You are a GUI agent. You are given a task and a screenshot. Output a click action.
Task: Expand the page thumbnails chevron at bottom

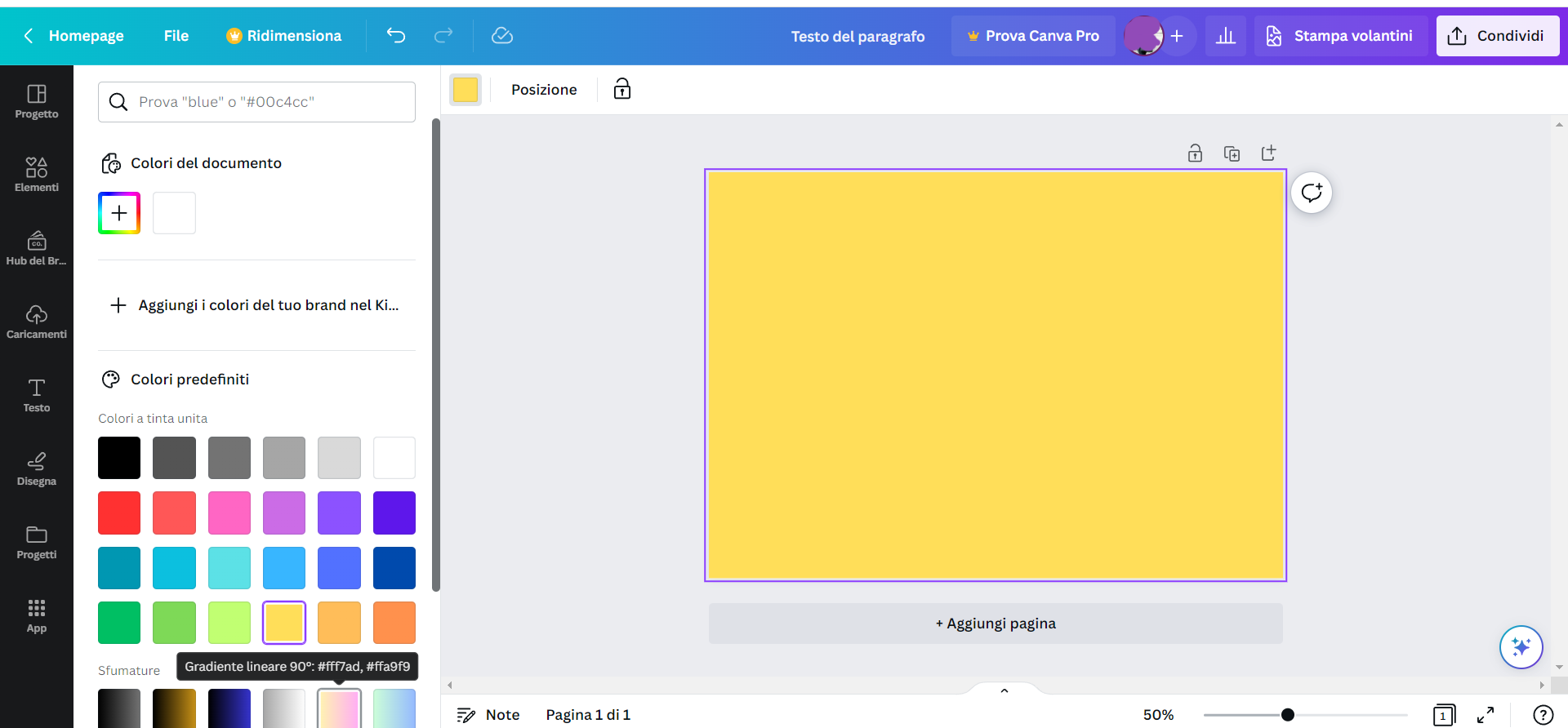[1004, 690]
